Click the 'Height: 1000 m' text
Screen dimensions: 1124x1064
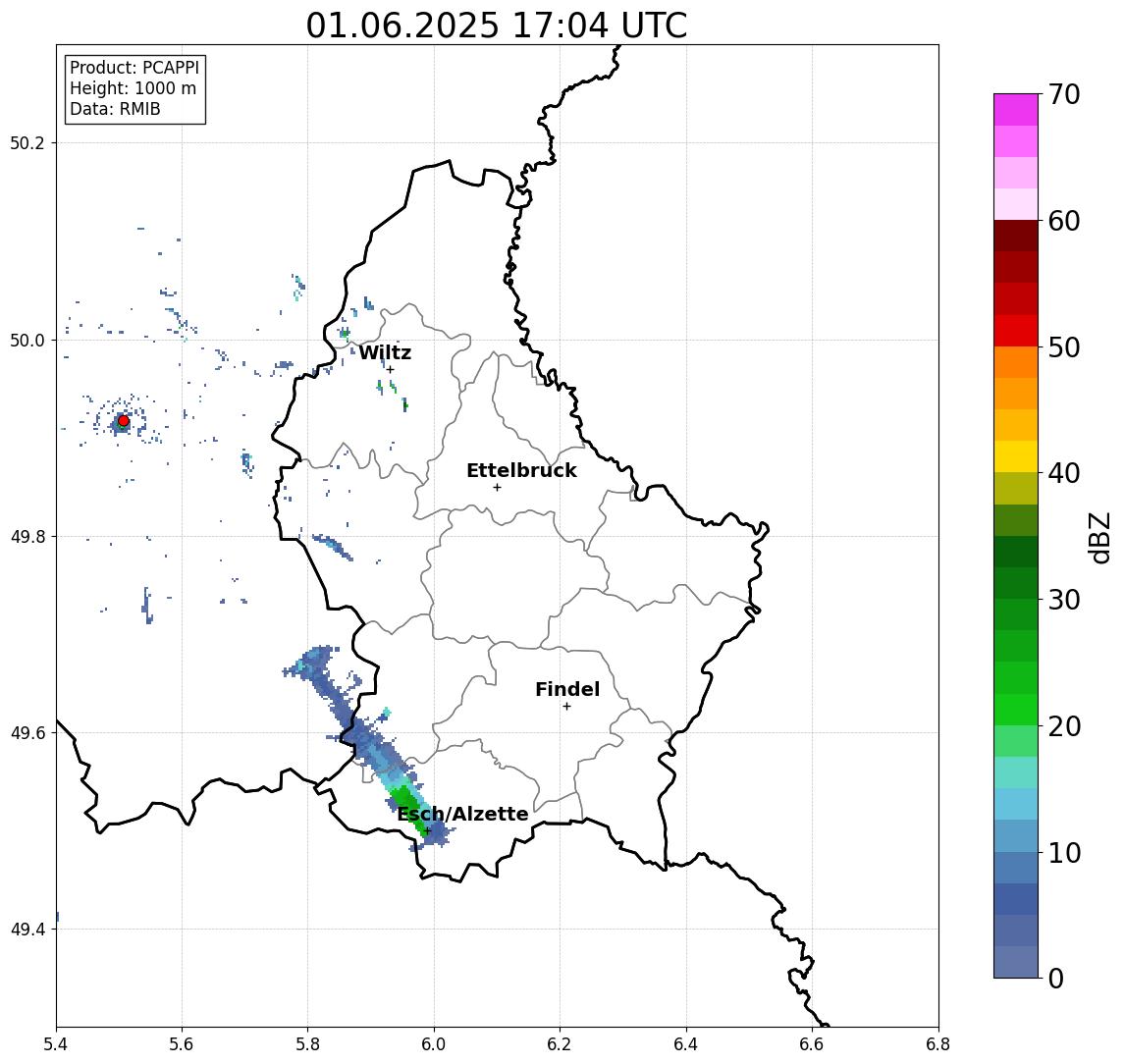pos(133,88)
